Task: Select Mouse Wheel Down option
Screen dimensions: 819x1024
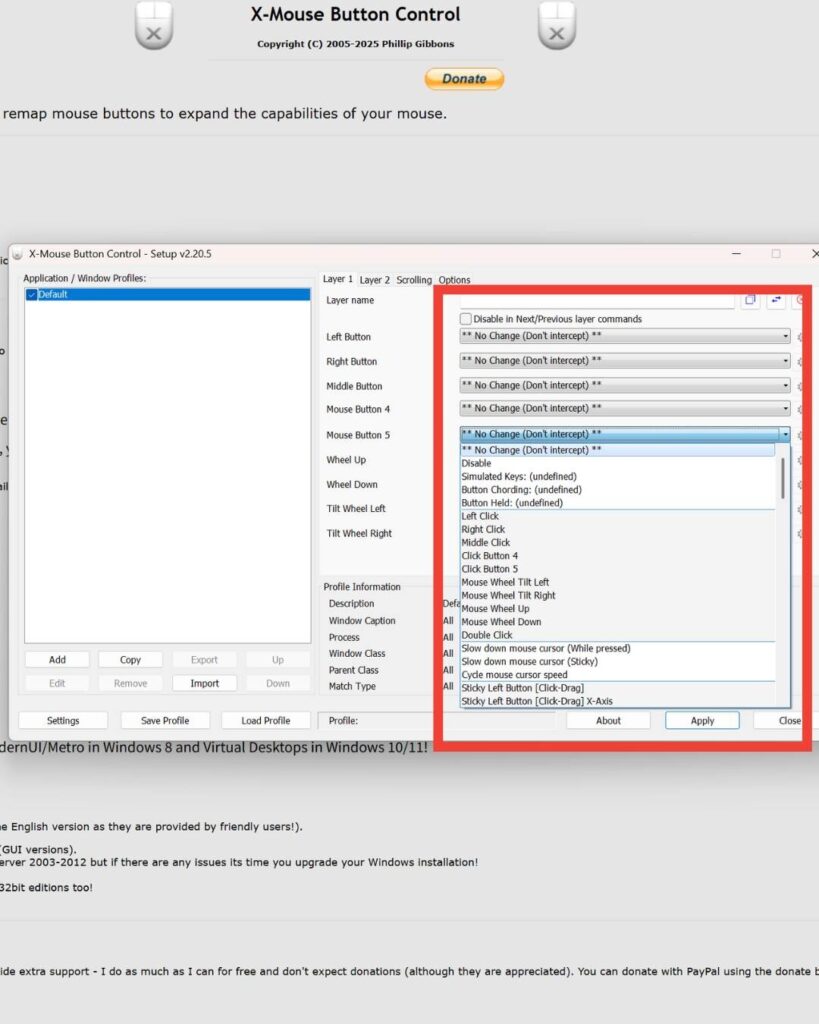Action: coord(617,622)
